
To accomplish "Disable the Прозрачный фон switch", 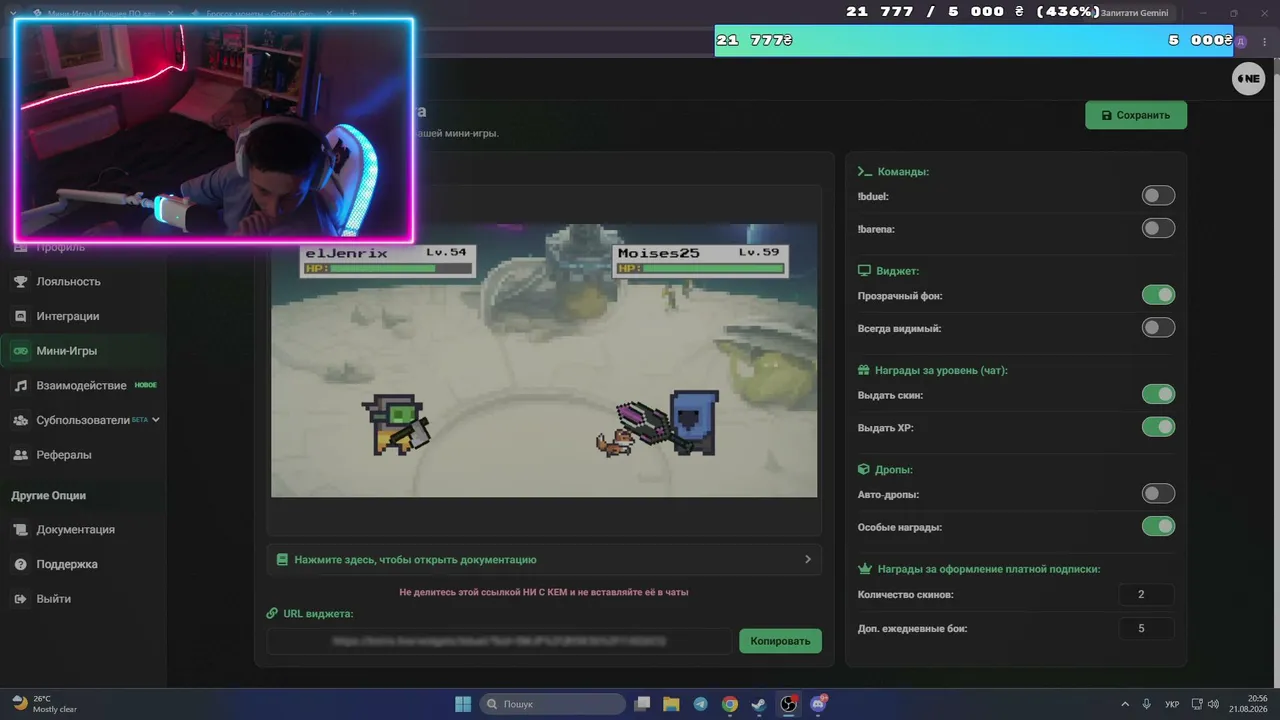I will 1158,295.
